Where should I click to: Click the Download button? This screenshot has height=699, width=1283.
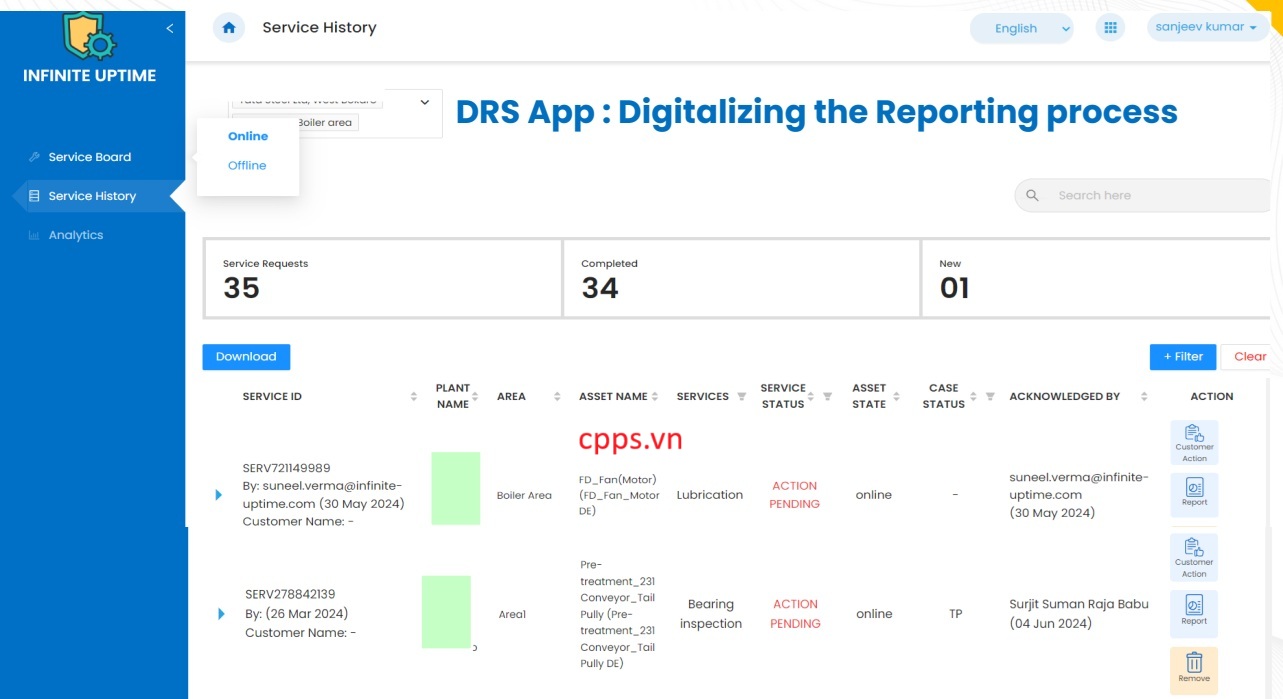coord(246,357)
